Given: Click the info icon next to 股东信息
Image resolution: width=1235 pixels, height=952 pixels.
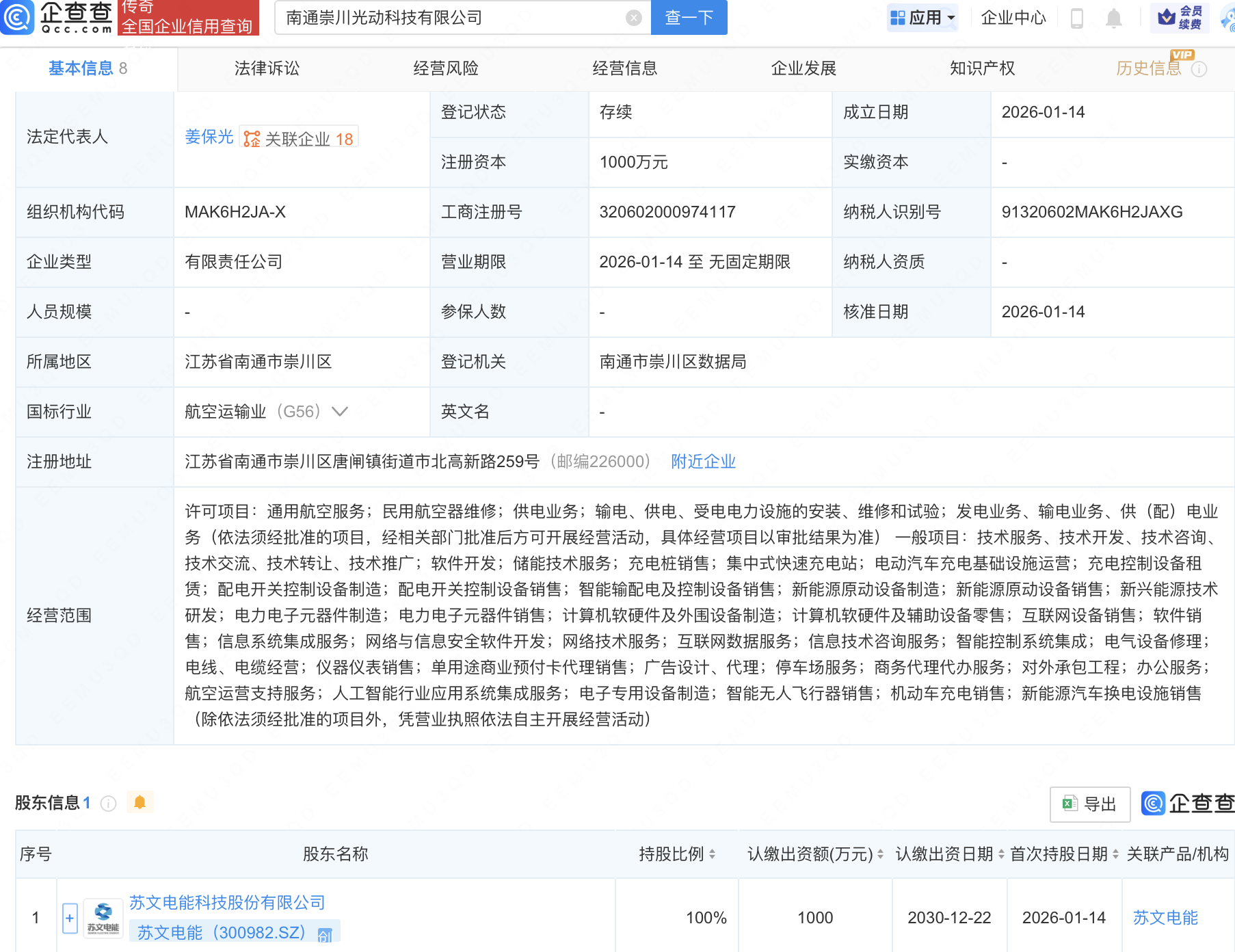Looking at the screenshot, I should pyautogui.click(x=108, y=804).
